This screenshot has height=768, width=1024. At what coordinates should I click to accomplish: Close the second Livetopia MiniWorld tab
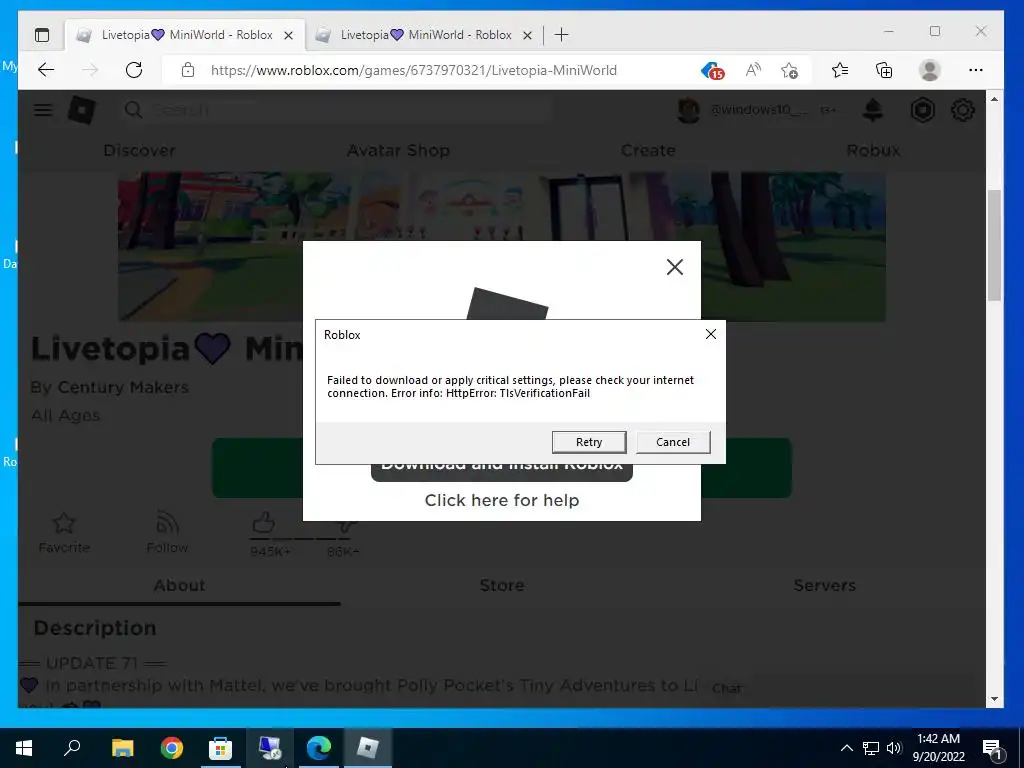(x=527, y=35)
